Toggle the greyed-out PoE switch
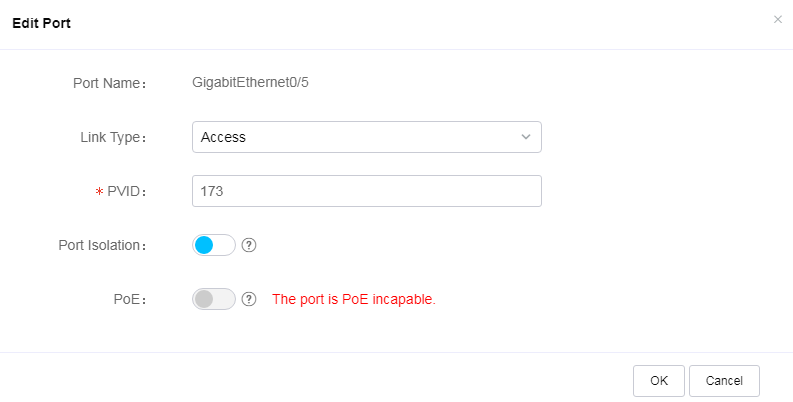793x402 pixels. click(214, 299)
